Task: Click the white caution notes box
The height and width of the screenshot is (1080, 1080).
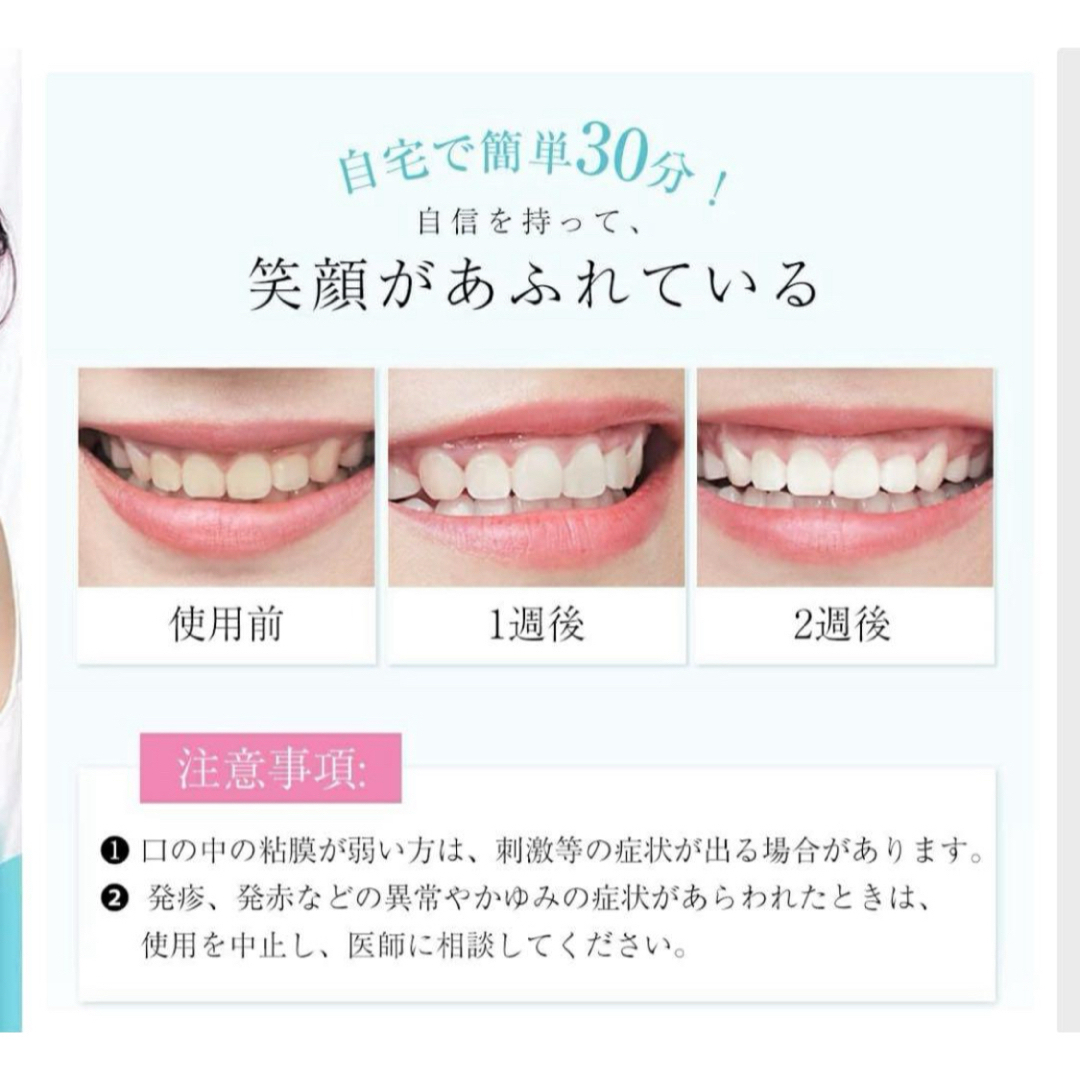Action: (x=537, y=885)
